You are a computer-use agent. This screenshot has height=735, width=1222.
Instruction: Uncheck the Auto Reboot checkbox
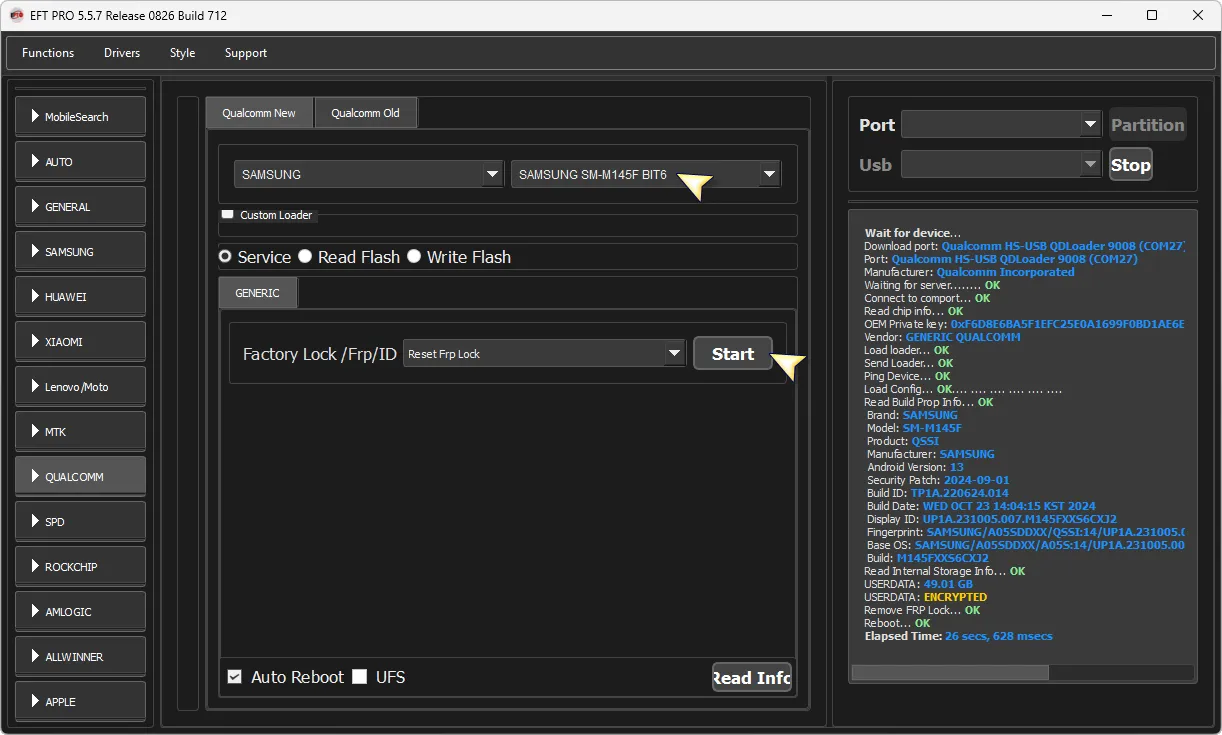coord(235,677)
